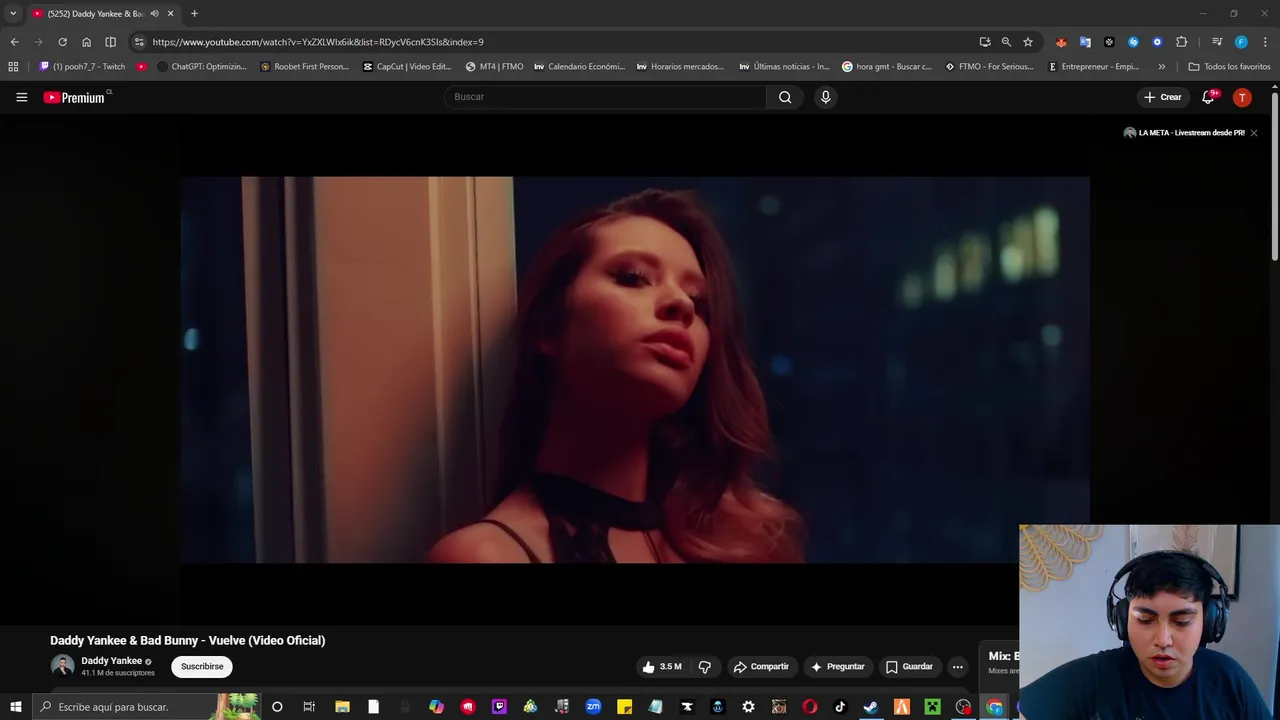Toggle the side panel button
Screen dimensions: 1280x720
coord(110,42)
